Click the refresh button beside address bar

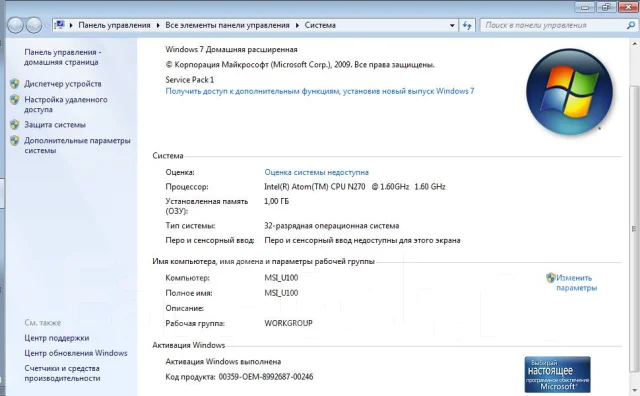coord(467,25)
